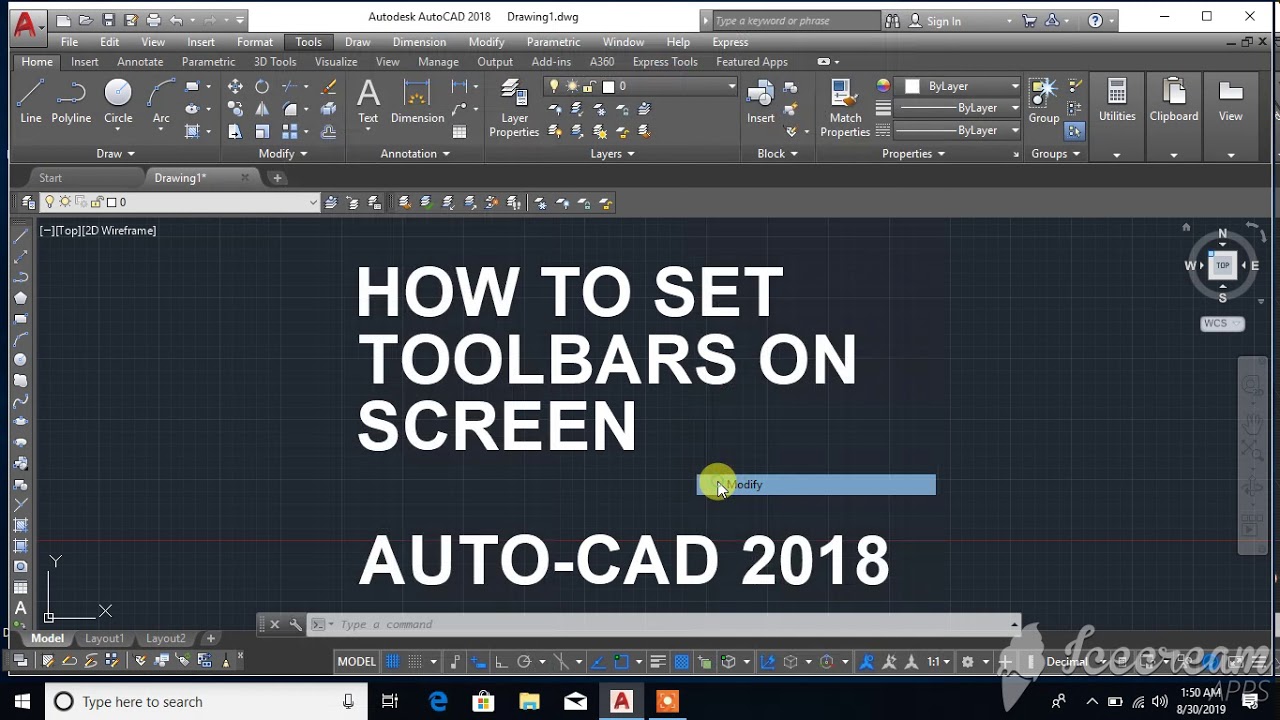The image size is (1280, 720).
Task: Open the object color wheel swatch
Action: pyautogui.click(x=883, y=87)
